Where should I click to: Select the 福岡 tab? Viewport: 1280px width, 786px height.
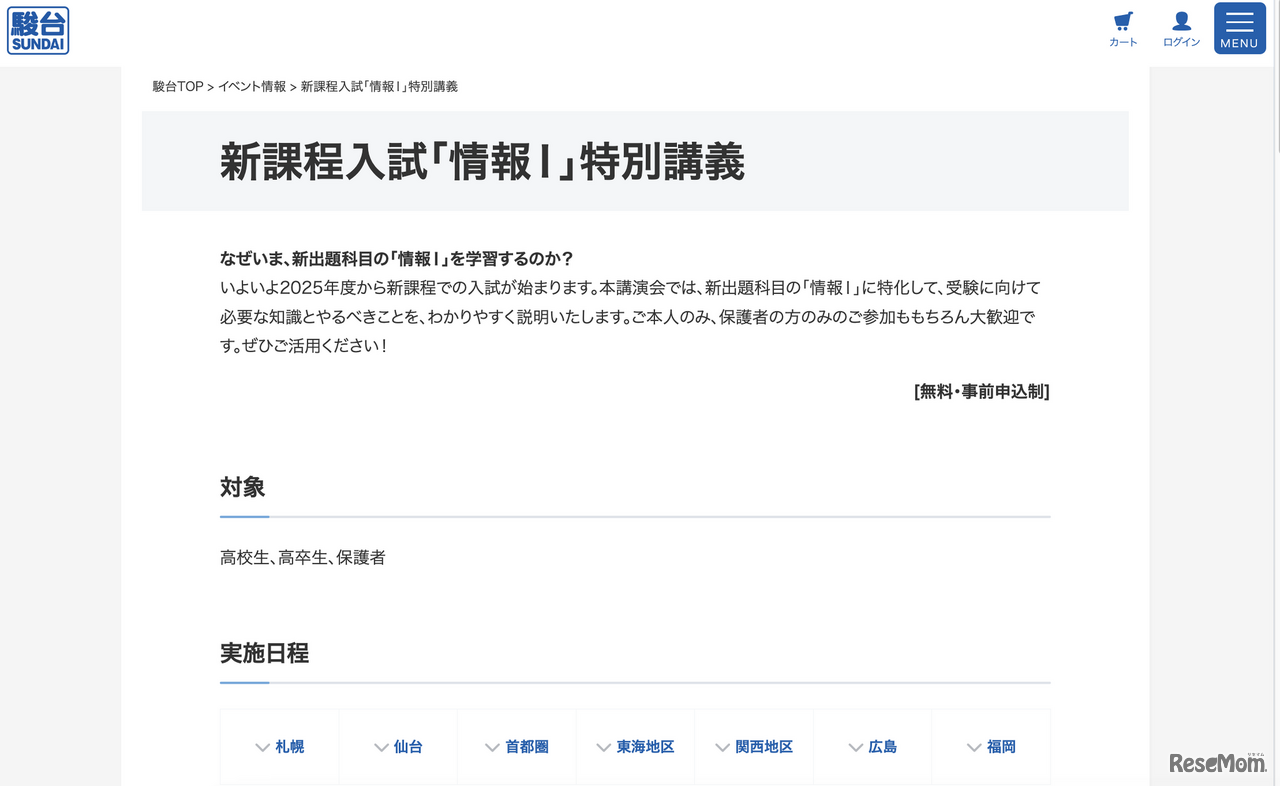tap(991, 746)
